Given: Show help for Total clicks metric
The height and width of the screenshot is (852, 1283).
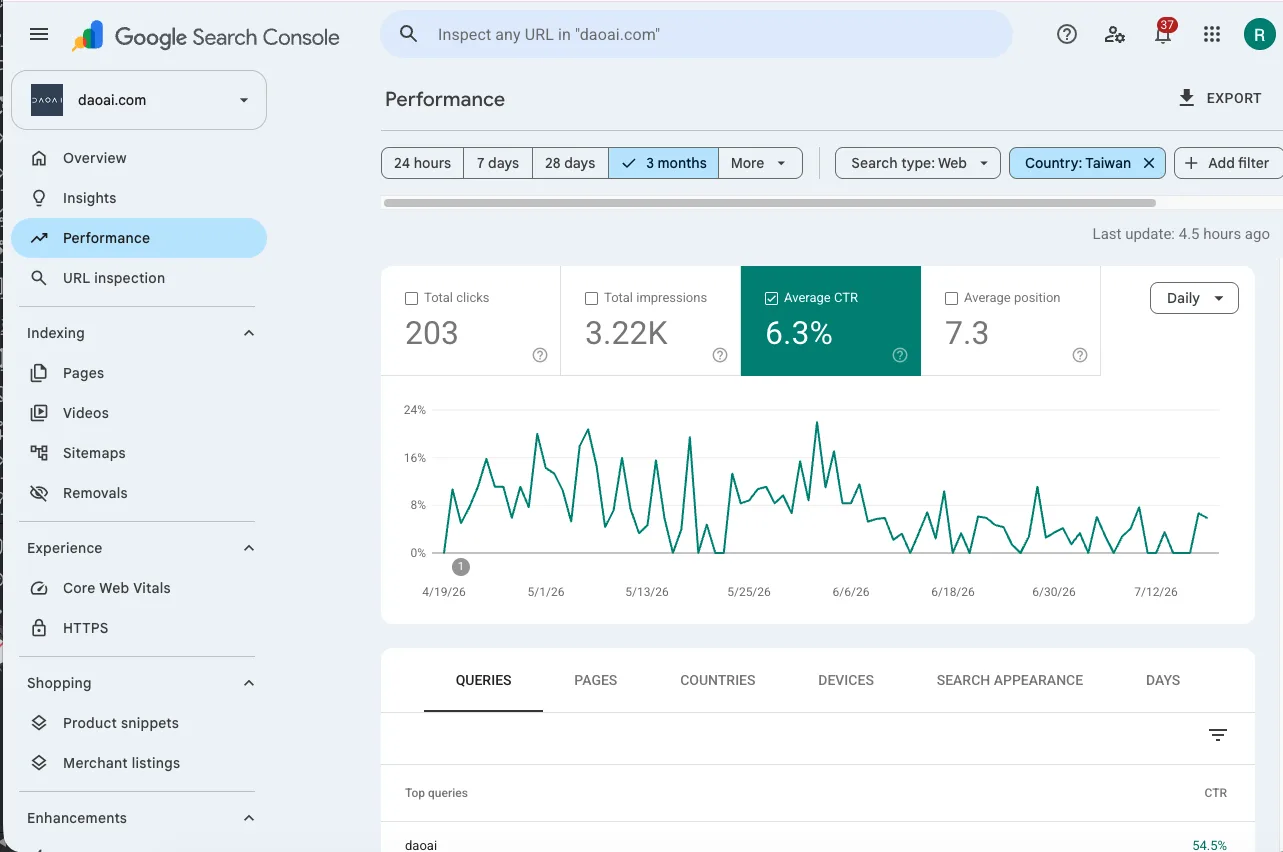Looking at the screenshot, I should (540, 355).
